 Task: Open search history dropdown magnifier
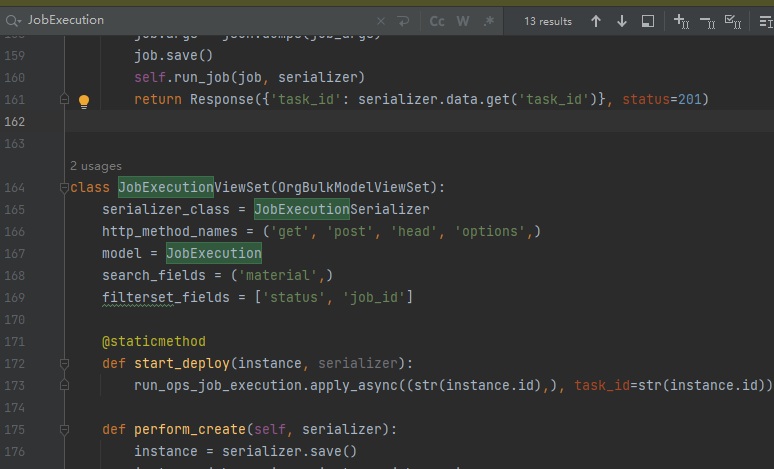pos(13,21)
